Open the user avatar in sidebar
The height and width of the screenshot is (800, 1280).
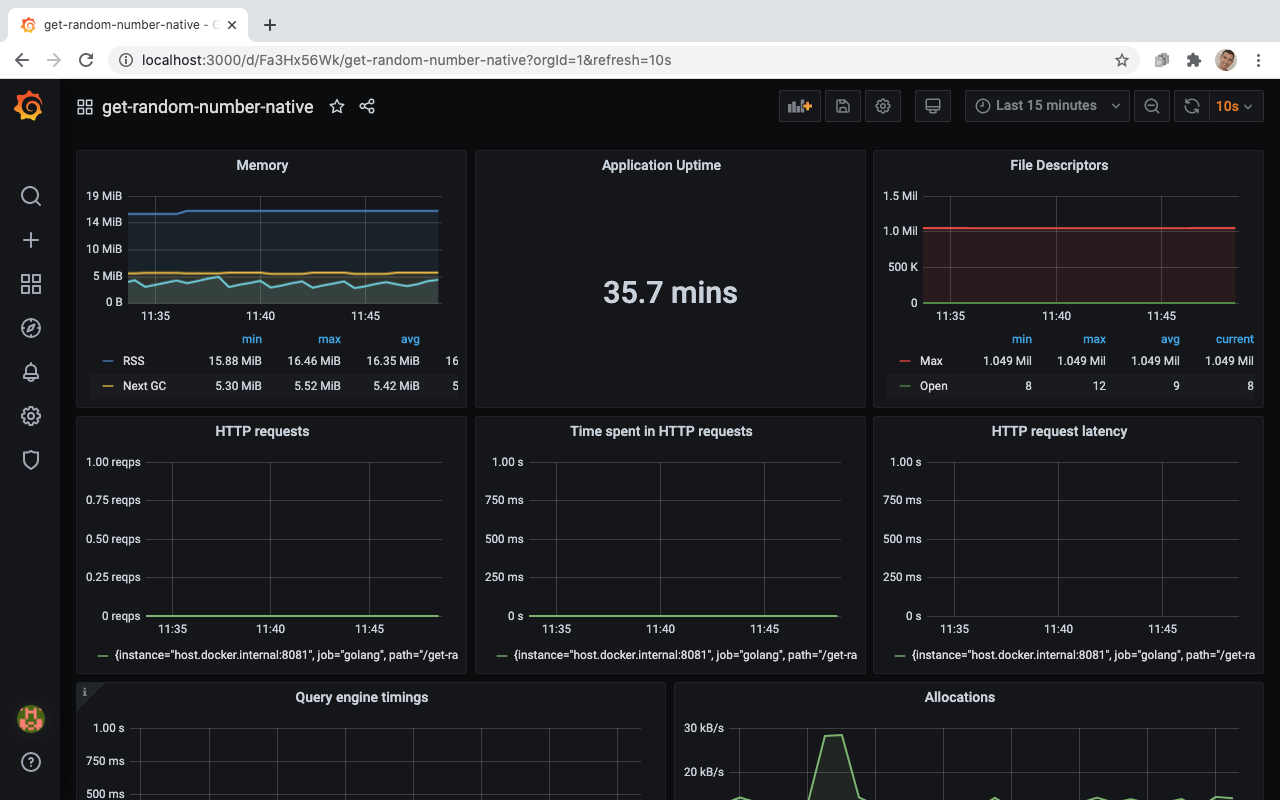31,718
